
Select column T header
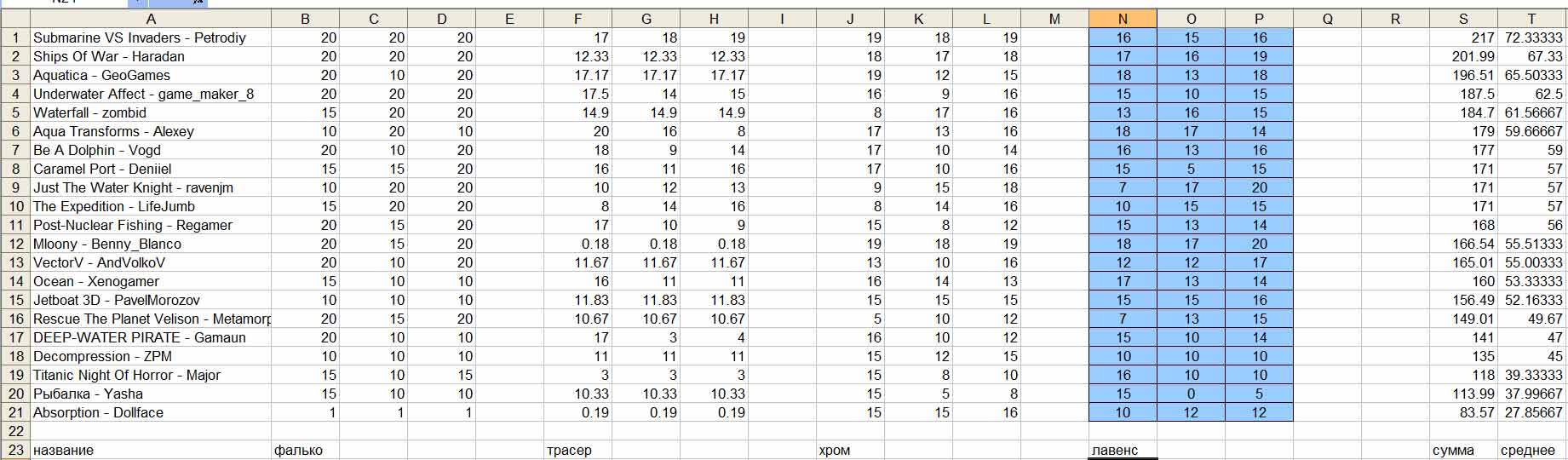1532,19
